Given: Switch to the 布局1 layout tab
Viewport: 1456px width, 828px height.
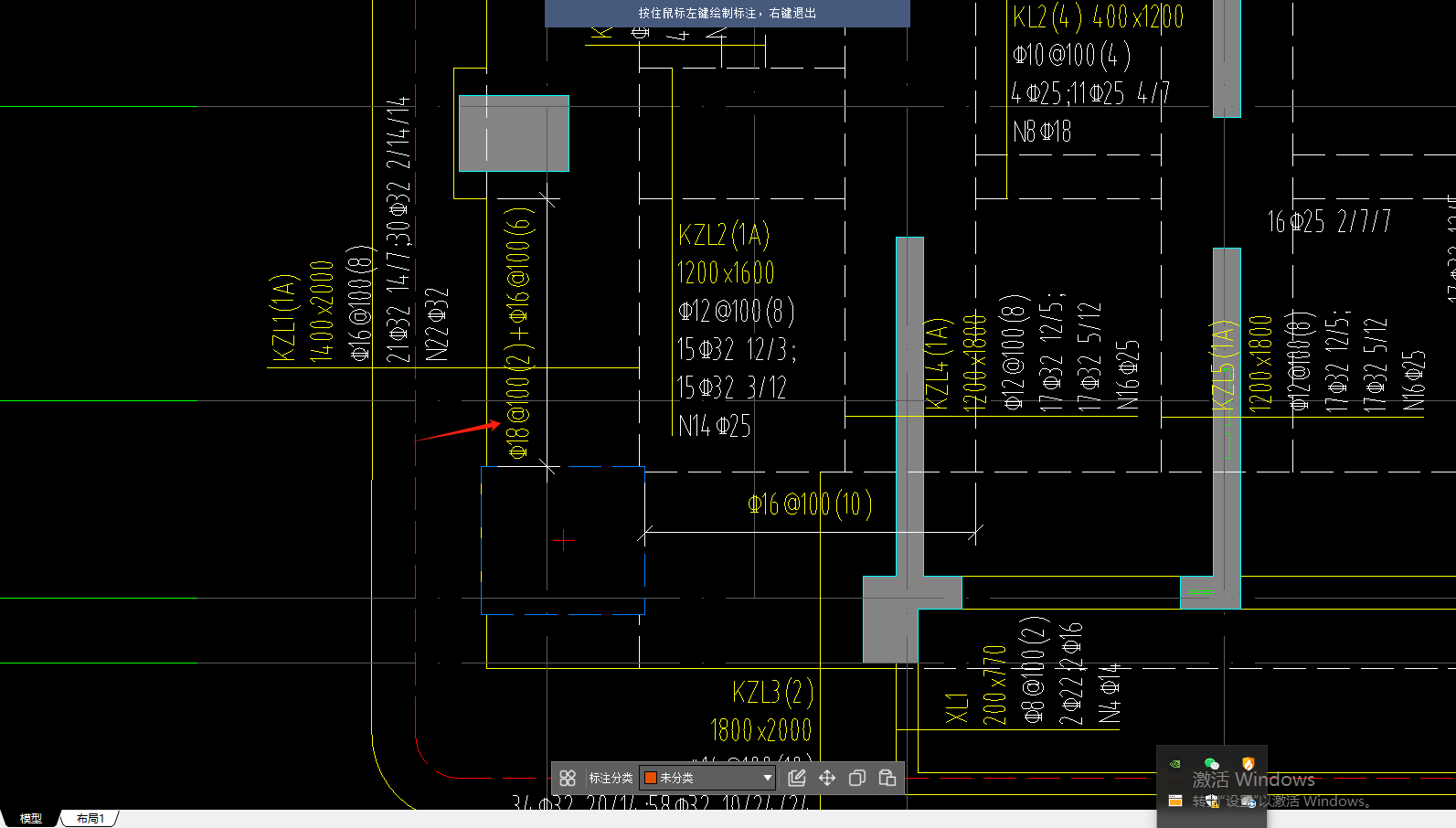Looking at the screenshot, I should pos(90,818).
